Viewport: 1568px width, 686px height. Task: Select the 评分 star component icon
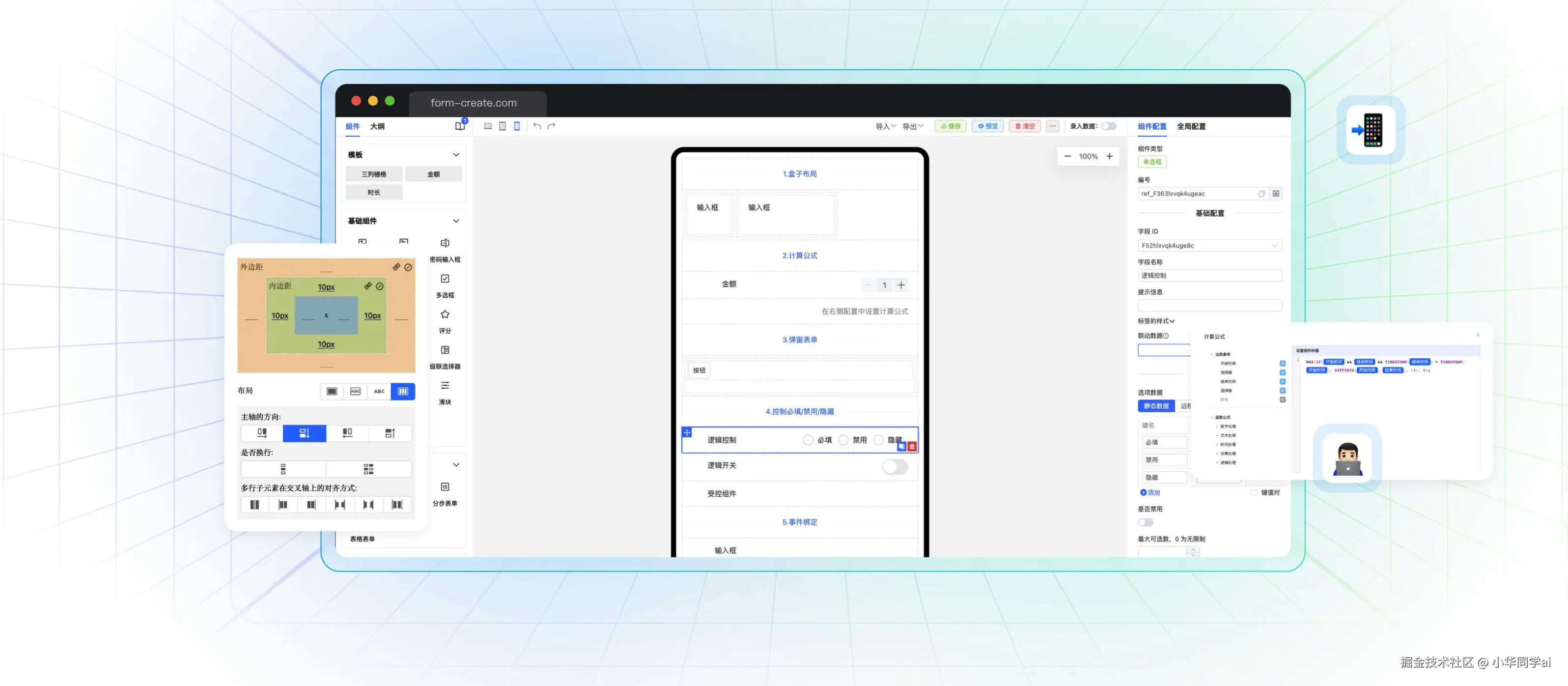[445, 314]
